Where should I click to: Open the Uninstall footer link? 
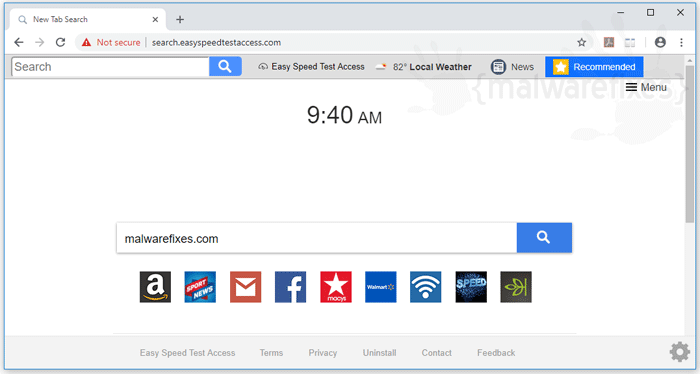click(379, 353)
